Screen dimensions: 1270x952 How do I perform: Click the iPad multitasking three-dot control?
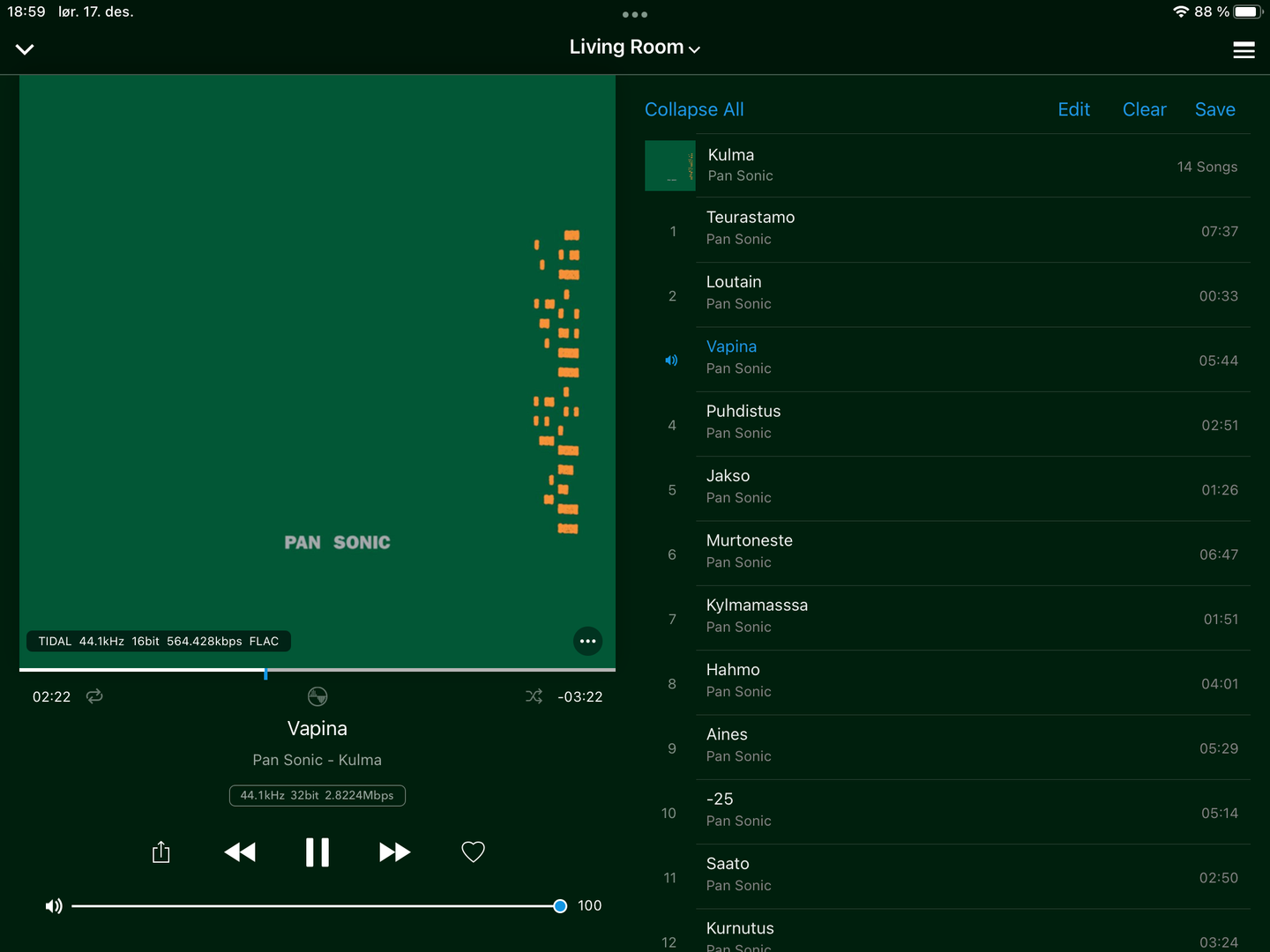pos(635,14)
